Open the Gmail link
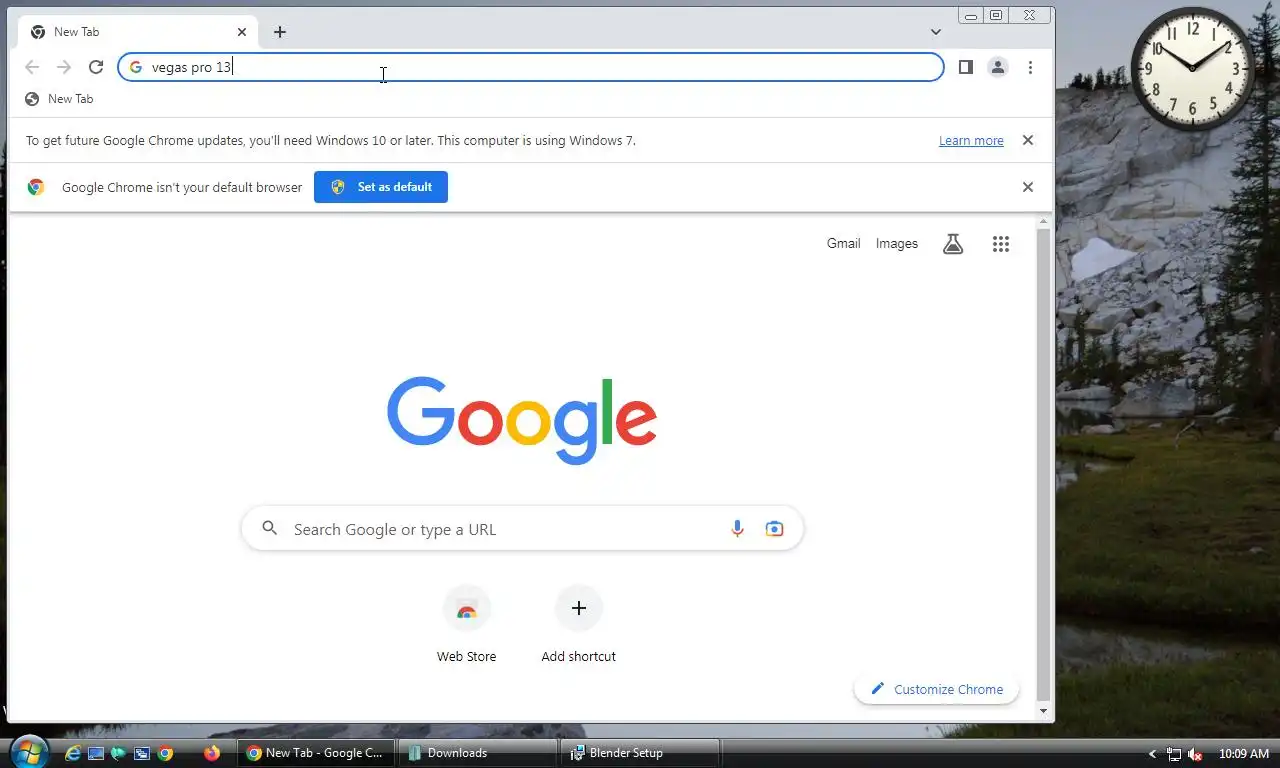The height and width of the screenshot is (768, 1280). point(843,243)
